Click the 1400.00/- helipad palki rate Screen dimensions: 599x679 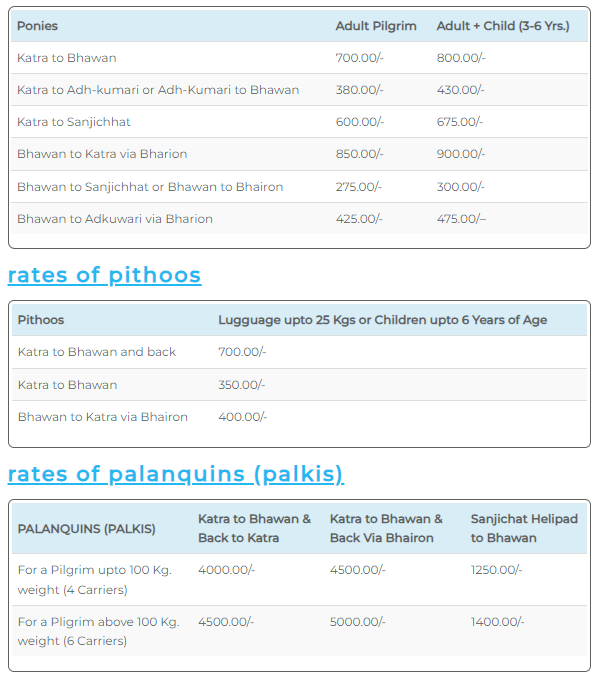coord(497,622)
